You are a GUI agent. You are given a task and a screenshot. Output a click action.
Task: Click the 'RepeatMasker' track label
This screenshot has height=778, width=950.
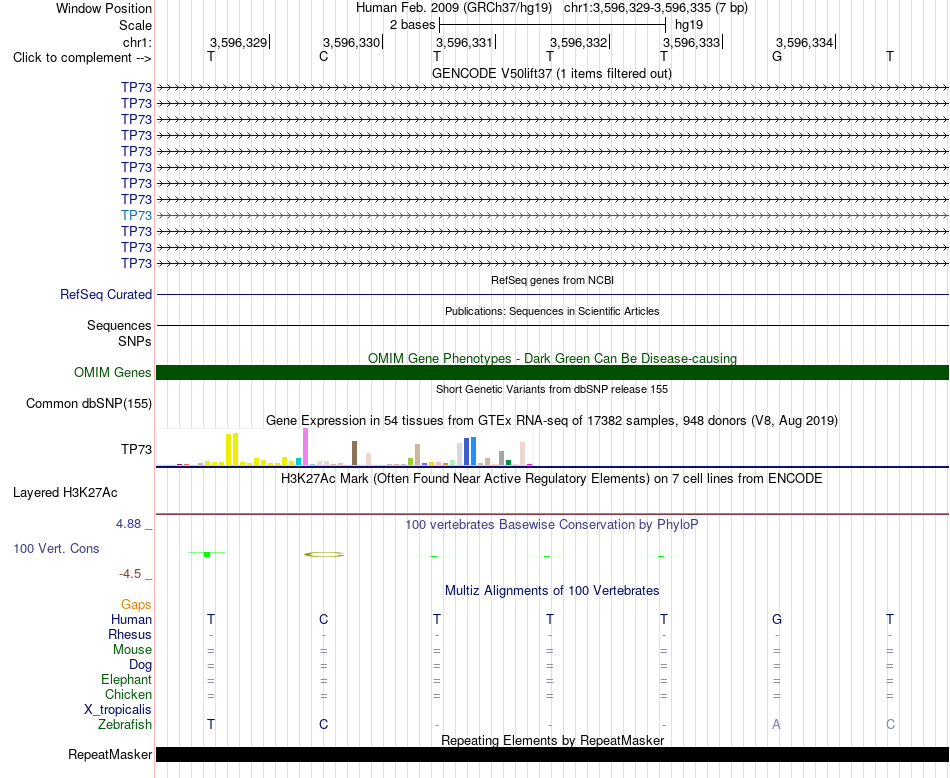click(110, 754)
